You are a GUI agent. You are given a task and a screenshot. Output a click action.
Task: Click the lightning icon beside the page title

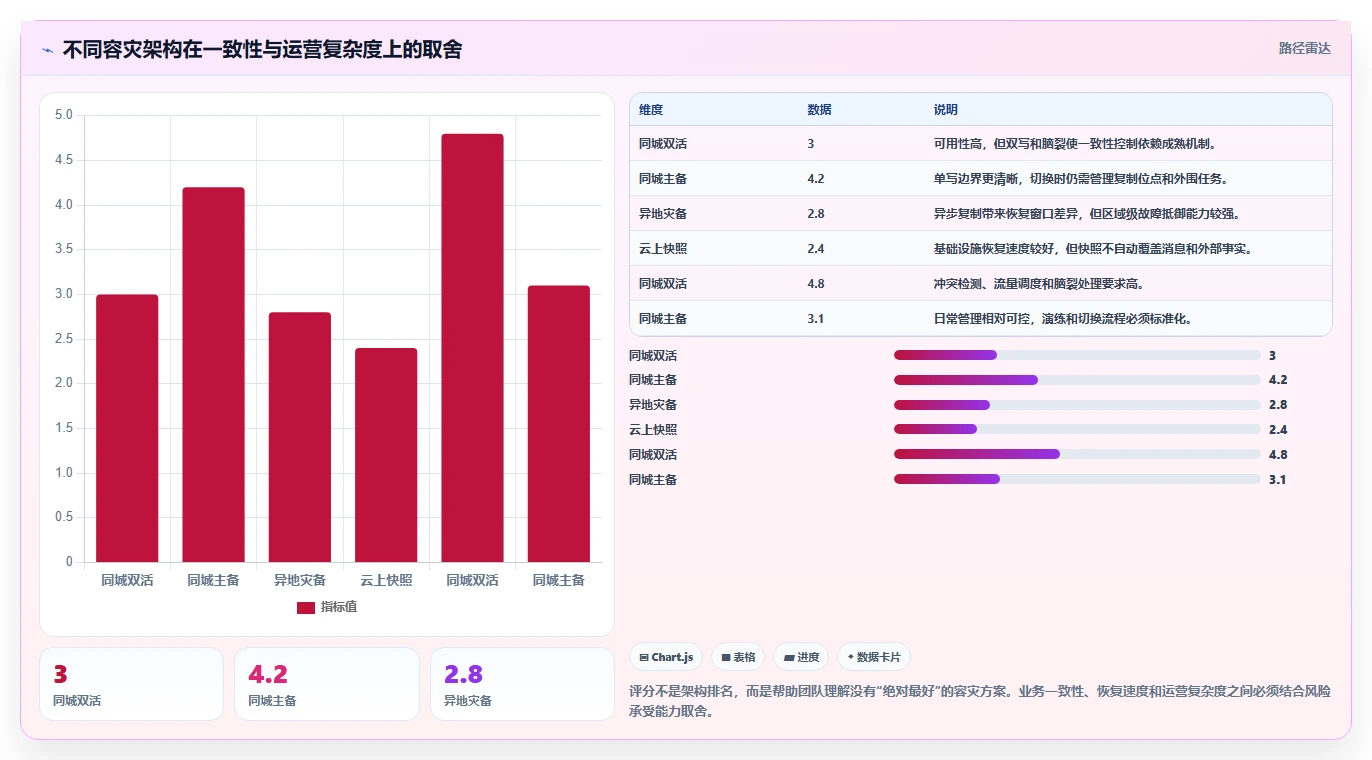pos(48,50)
